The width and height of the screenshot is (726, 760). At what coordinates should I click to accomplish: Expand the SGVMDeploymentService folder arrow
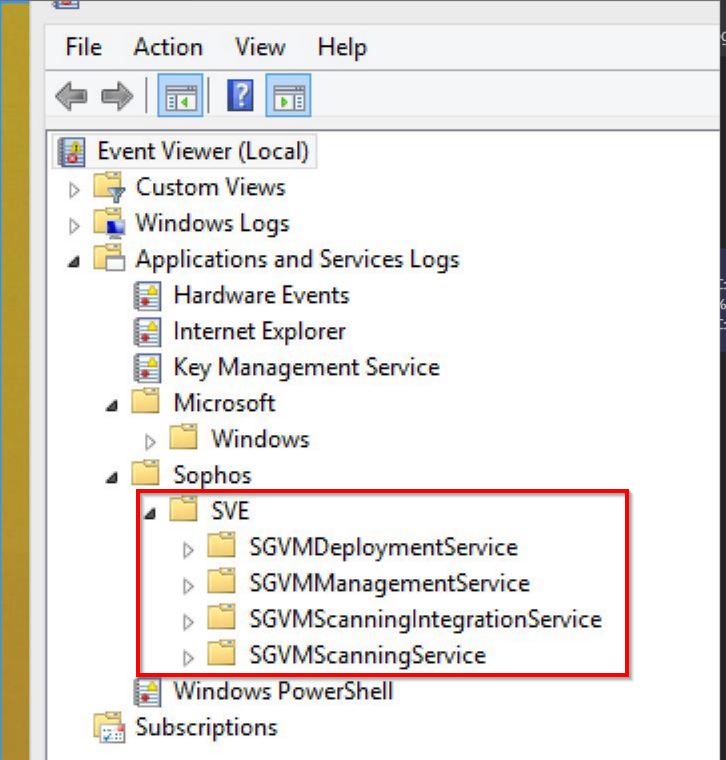pyautogui.click(x=188, y=550)
